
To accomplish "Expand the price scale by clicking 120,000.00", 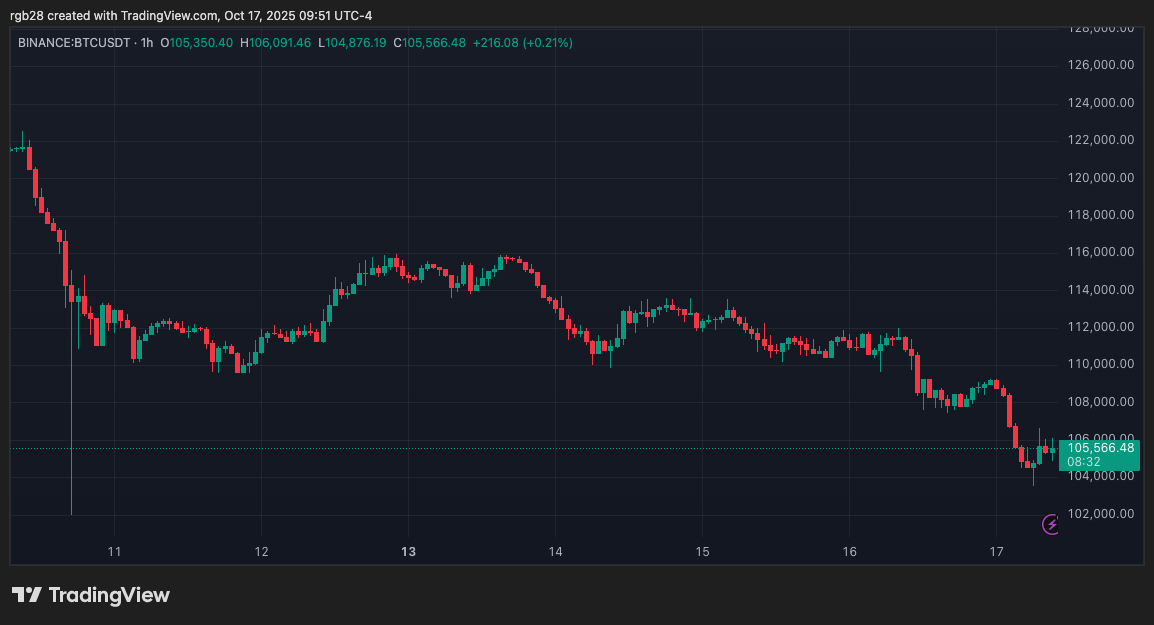I will (x=1100, y=177).
